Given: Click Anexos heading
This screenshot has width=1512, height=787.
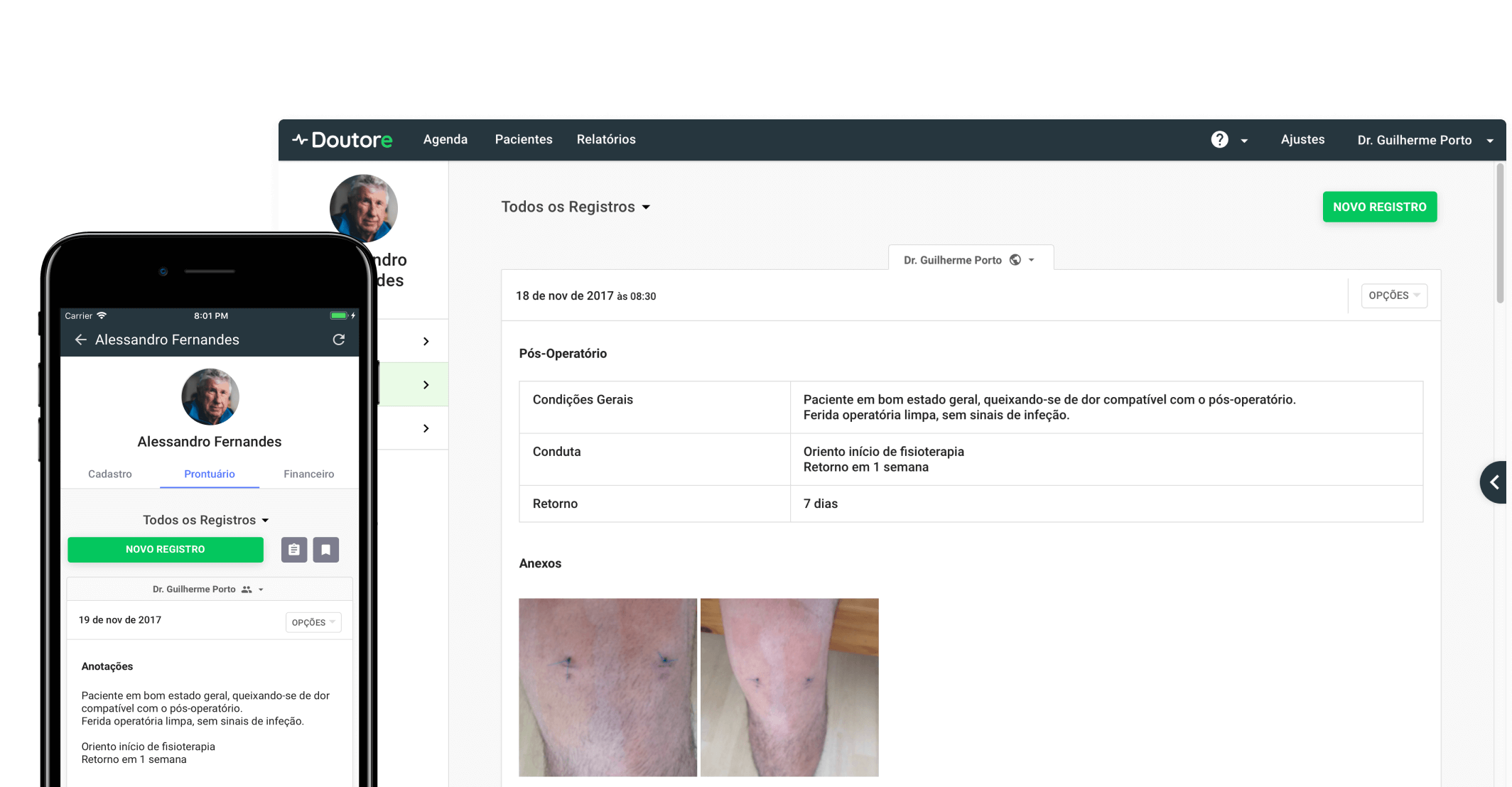Looking at the screenshot, I should coord(540,563).
